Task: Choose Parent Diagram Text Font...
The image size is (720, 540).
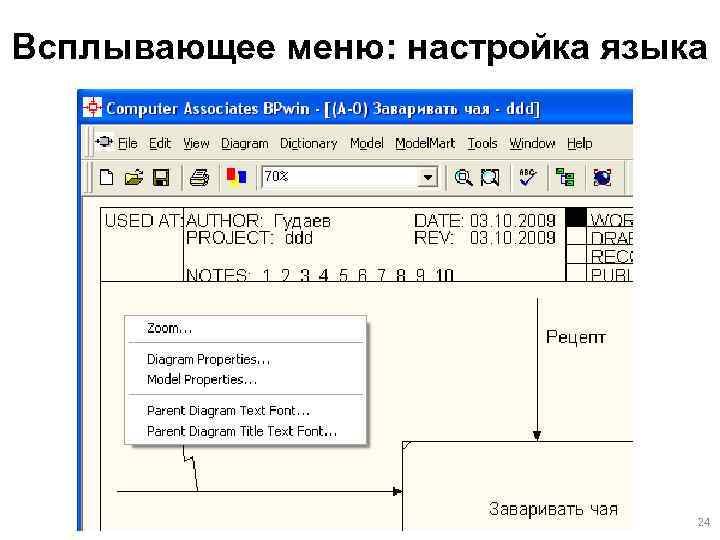Action: [x=246, y=411]
